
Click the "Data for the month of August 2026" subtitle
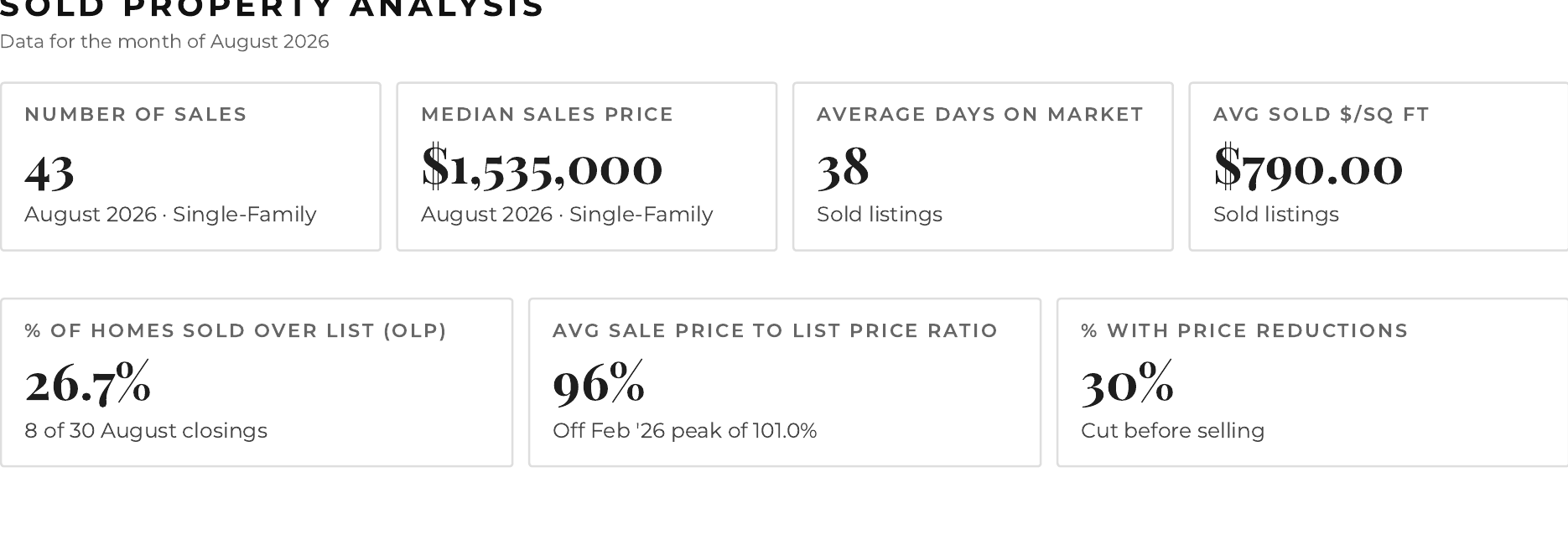tap(164, 41)
